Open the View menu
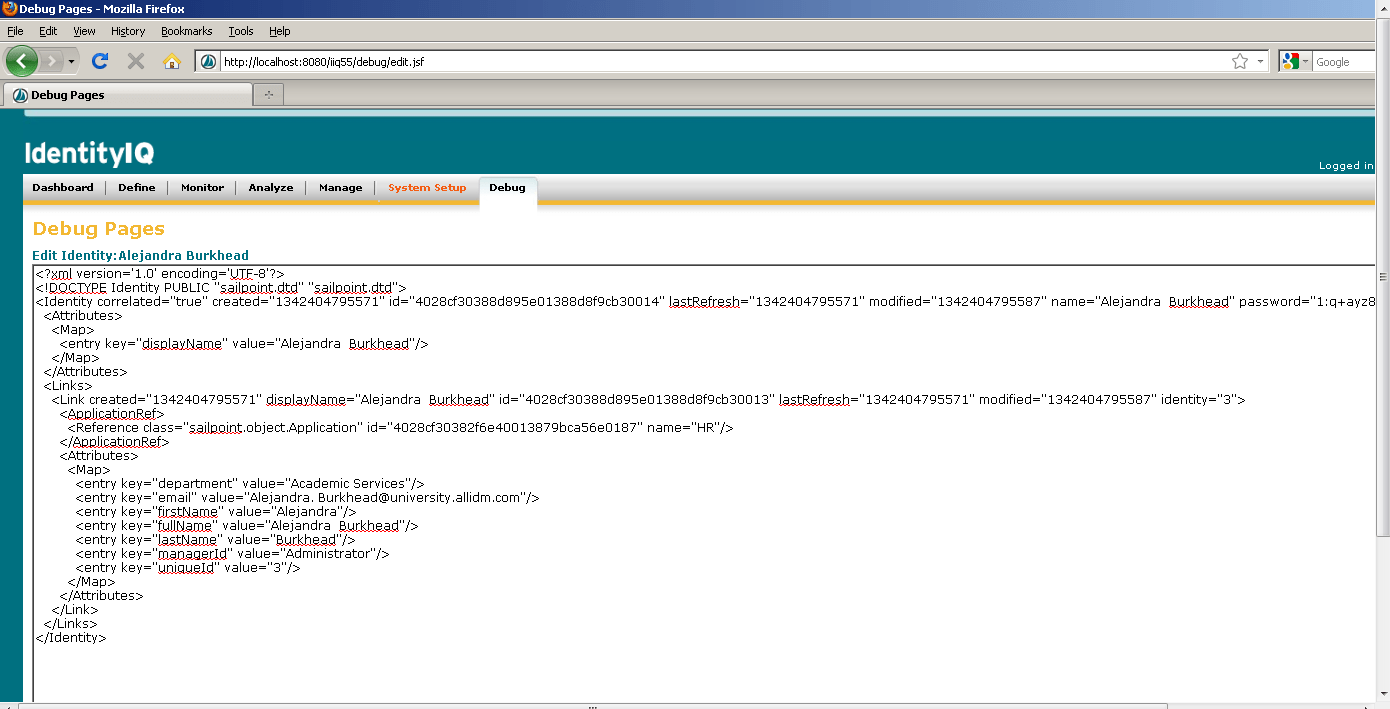The image size is (1390, 709). click(84, 31)
